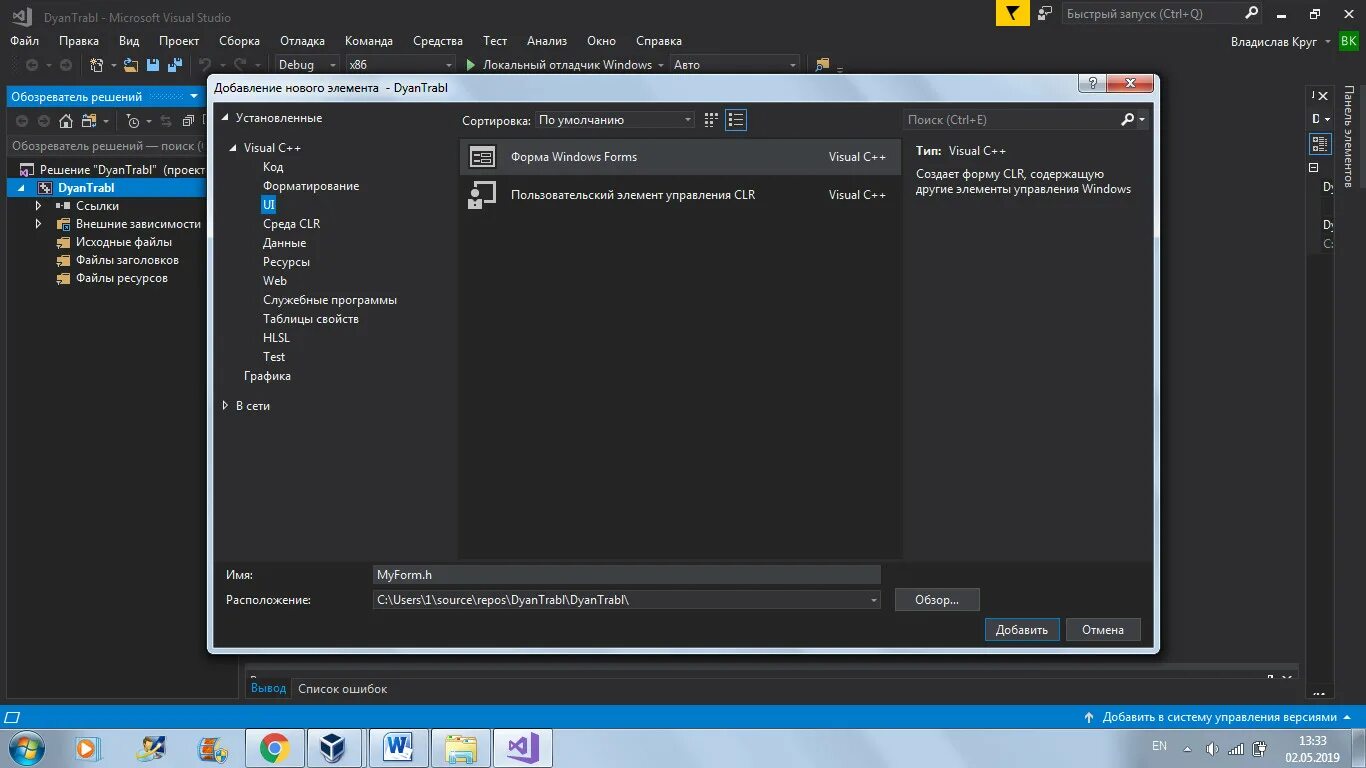1366x768 pixels.
Task: Open the Debug configuration dropdown
Action: pyautogui.click(x=308, y=65)
